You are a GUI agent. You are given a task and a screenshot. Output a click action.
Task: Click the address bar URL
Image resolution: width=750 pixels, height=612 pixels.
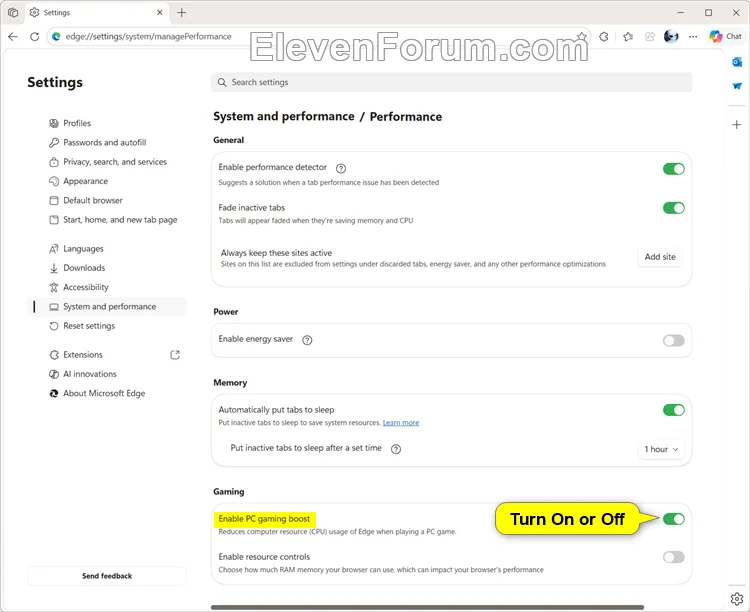click(x=149, y=36)
